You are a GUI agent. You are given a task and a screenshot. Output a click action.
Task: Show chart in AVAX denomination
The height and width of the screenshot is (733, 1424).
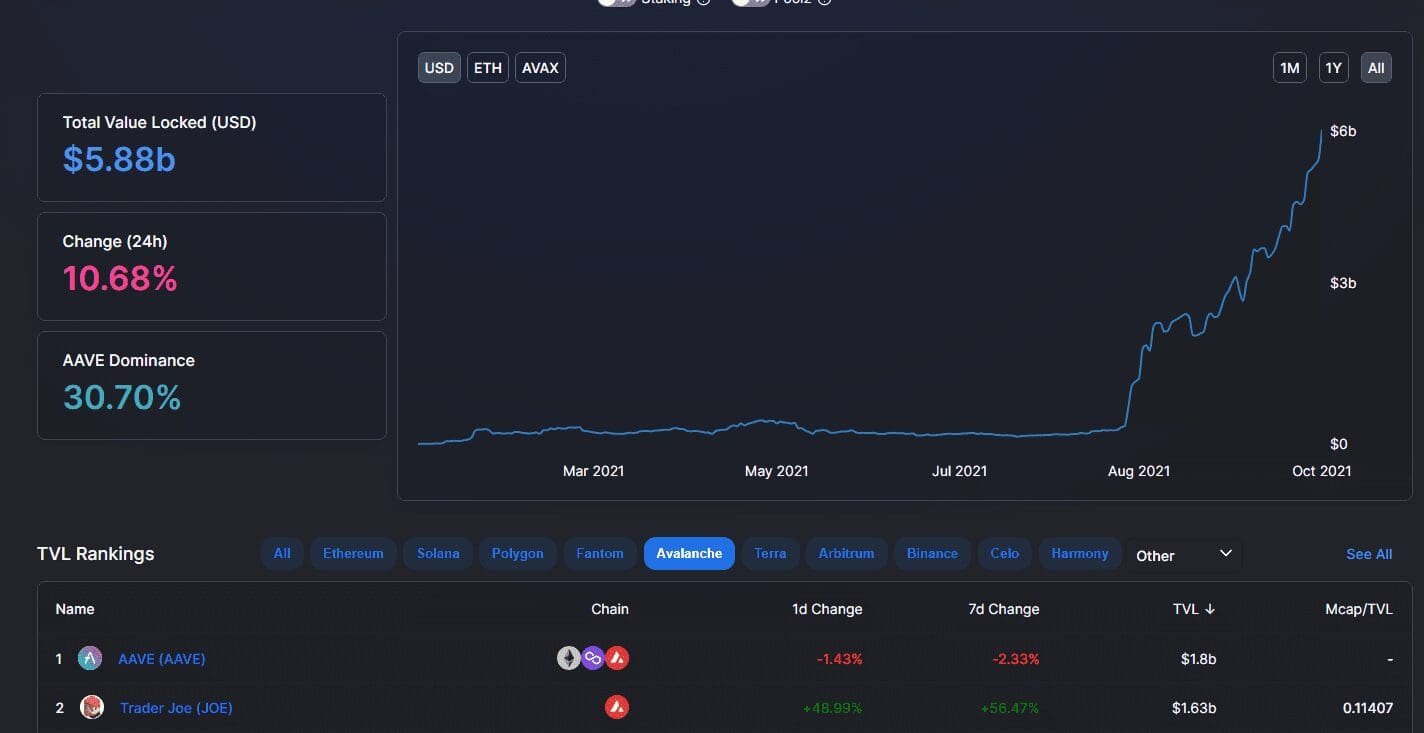(540, 68)
